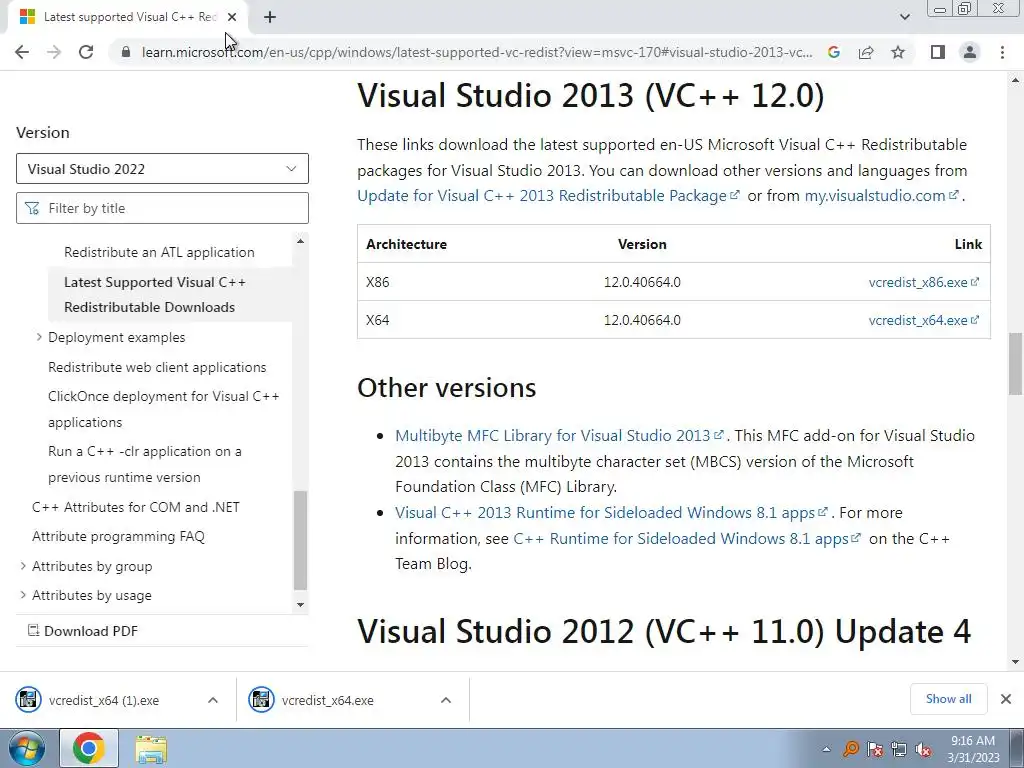The height and width of the screenshot is (768, 1024).
Task: Close the Latest supported Visual C++ tab
Action: click(232, 17)
